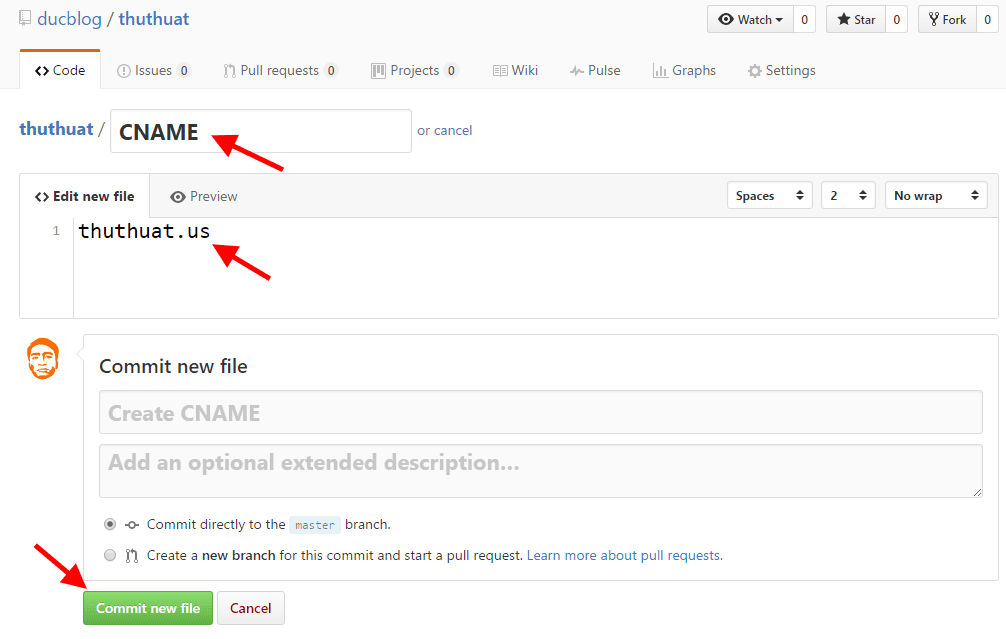Open the Pull requests tab

(280, 71)
